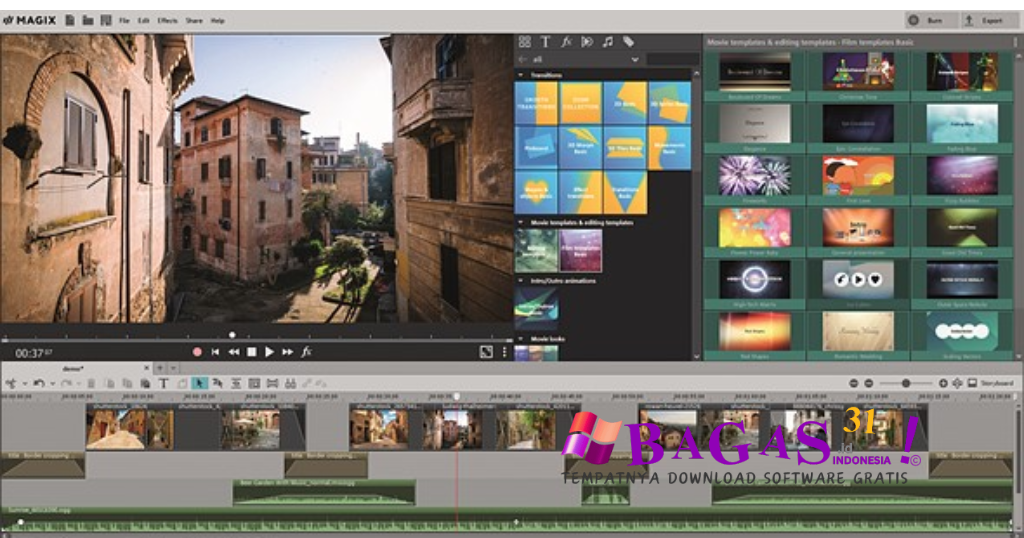Open the audio music-note tab in Media Pool
Viewport: 1024px width, 538px height.
[x=608, y=42]
